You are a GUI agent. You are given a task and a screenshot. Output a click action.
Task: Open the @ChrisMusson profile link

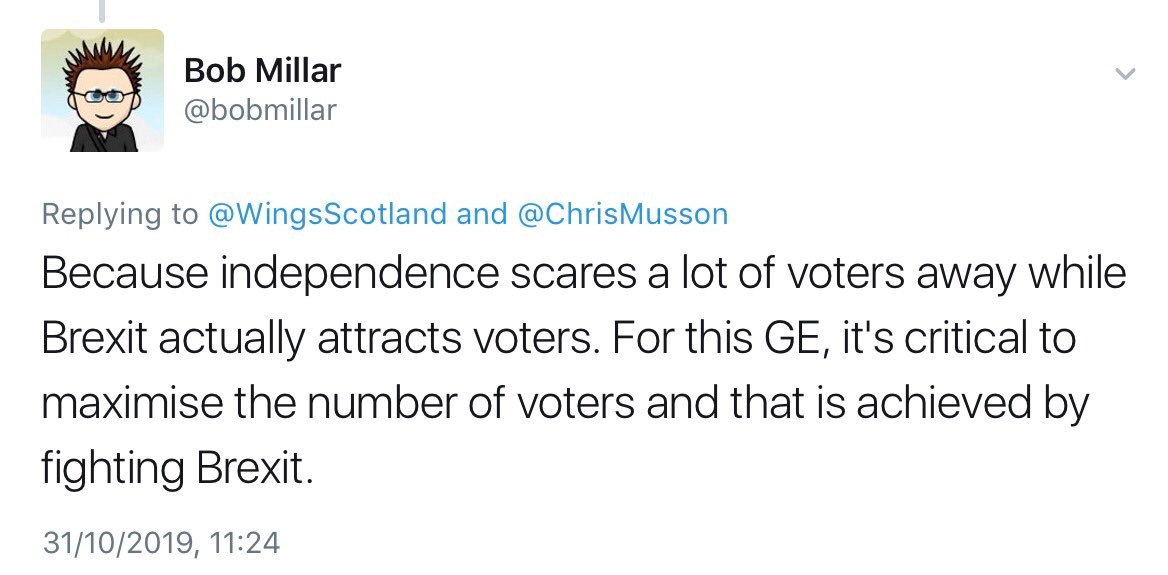point(621,215)
